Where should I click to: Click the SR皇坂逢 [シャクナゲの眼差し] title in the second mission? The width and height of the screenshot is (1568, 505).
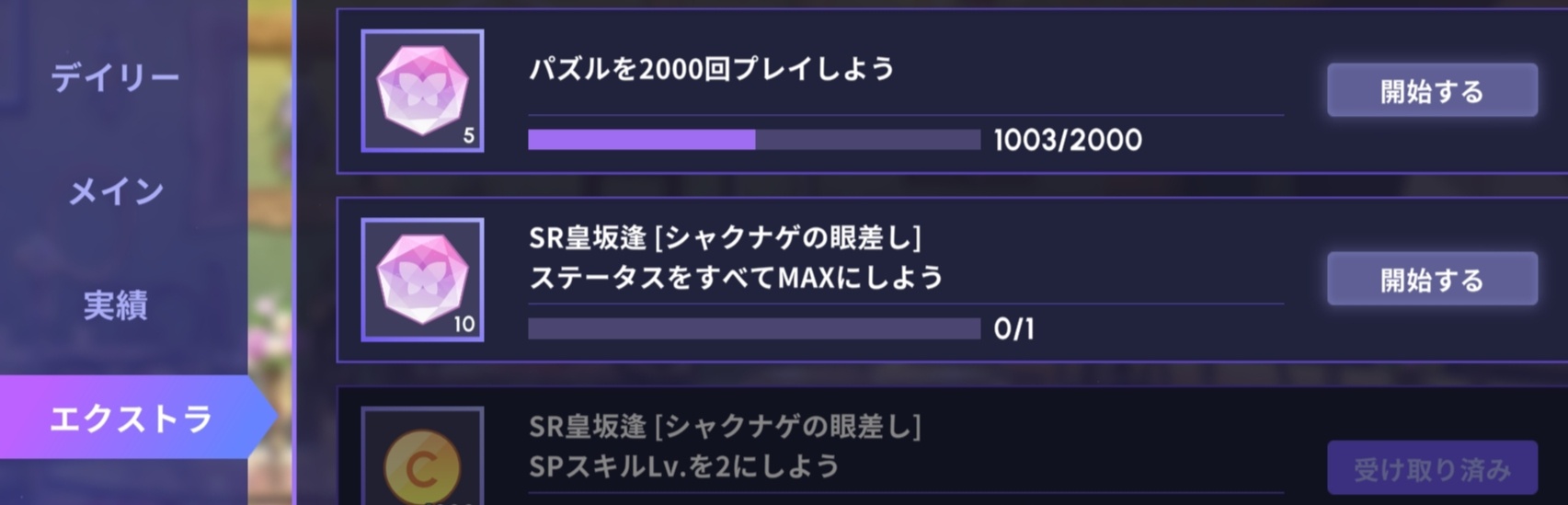725,238
